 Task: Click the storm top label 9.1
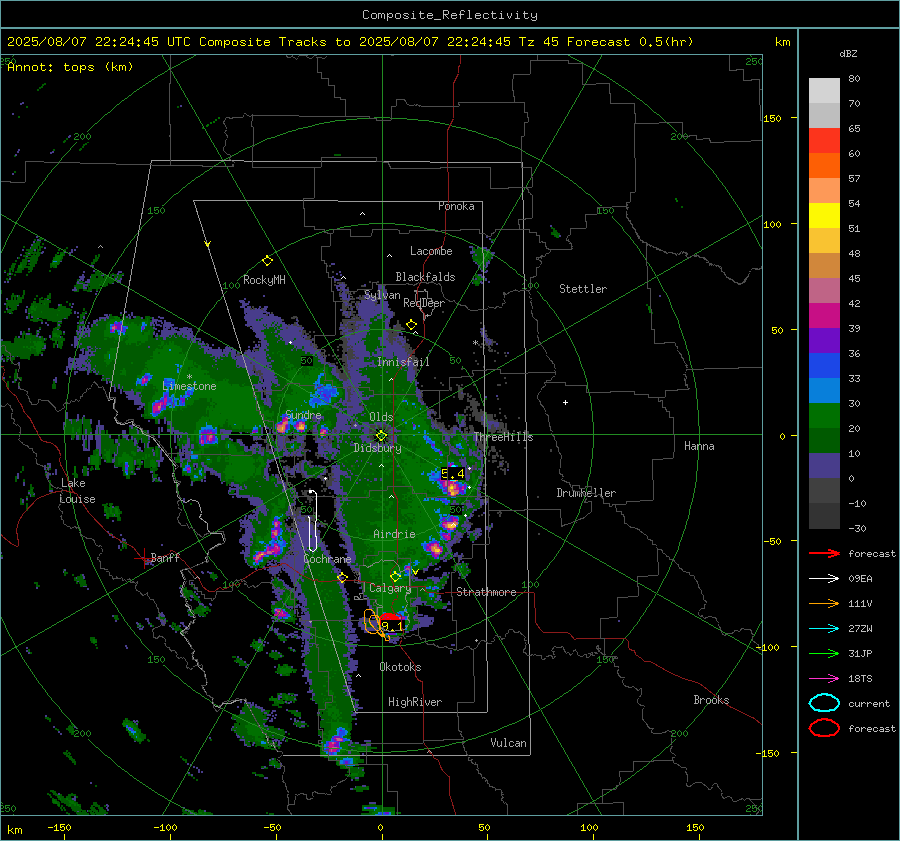[393, 626]
